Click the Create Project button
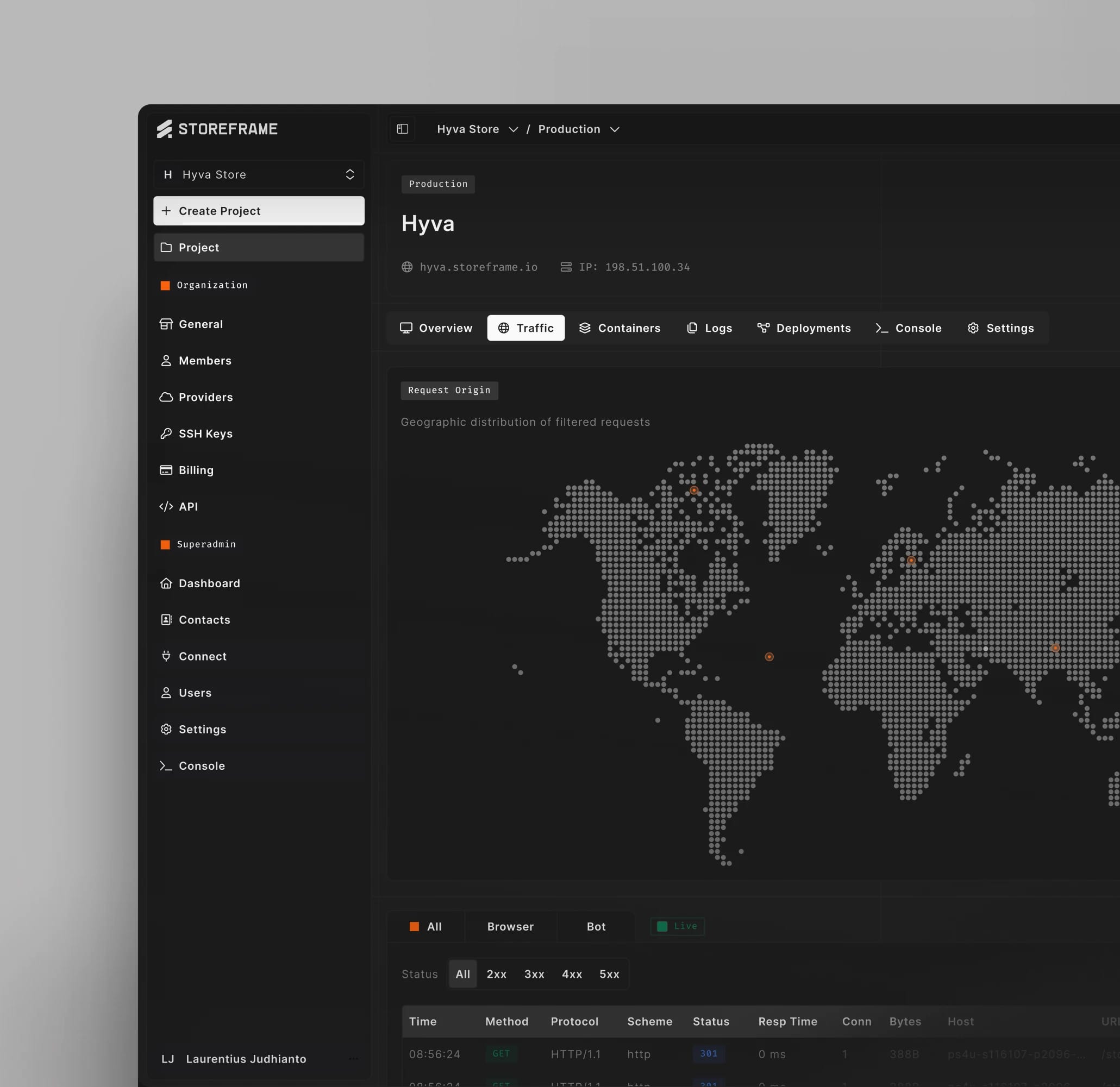 [258, 211]
